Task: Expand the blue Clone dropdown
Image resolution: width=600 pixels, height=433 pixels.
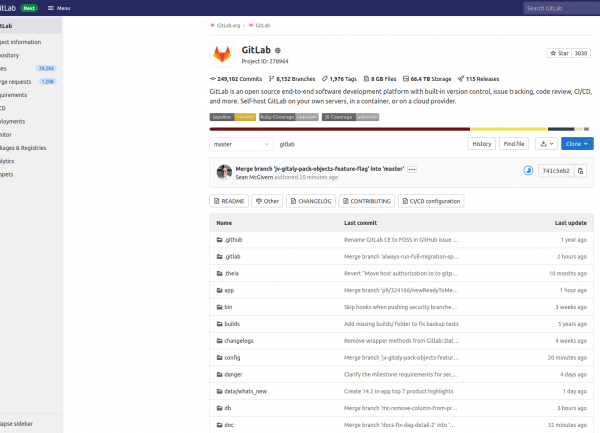Action: [577, 144]
